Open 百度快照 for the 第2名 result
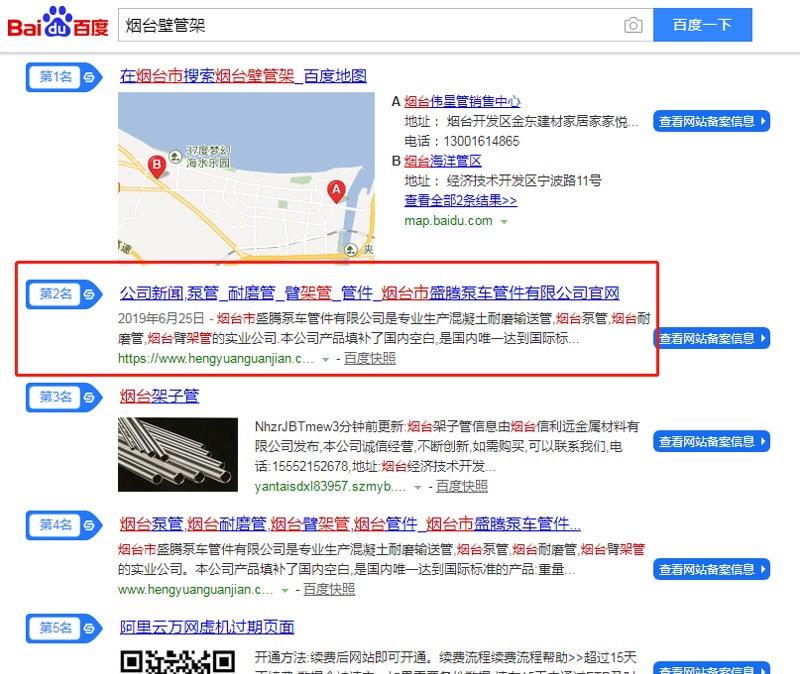800x674 pixels. coord(370,359)
